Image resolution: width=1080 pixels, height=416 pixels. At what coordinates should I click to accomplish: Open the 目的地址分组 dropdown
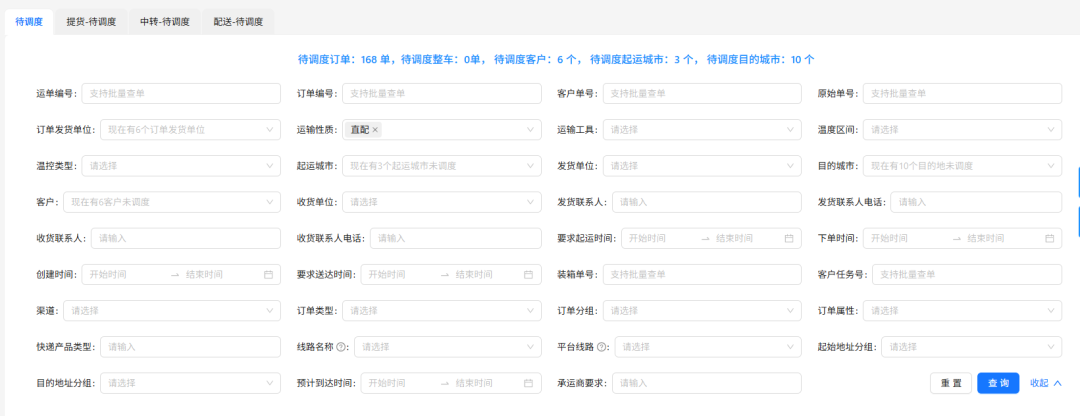191,384
